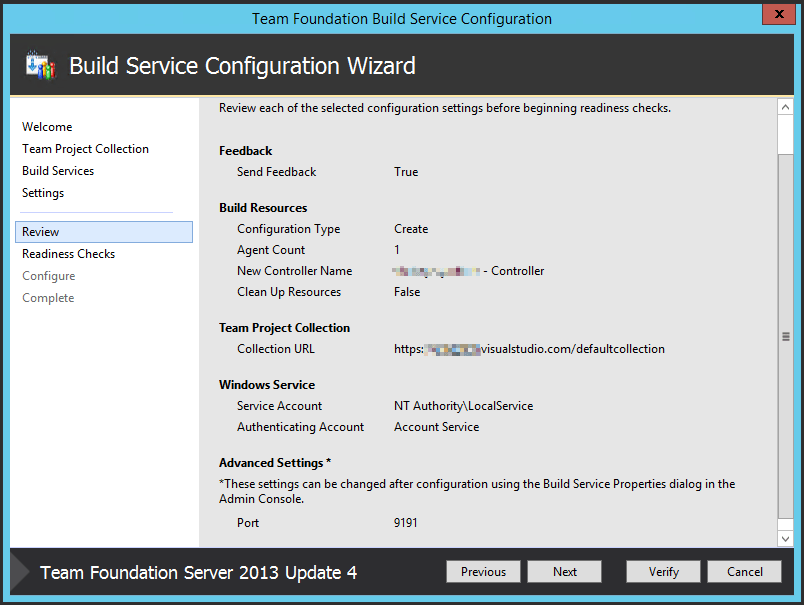This screenshot has height=605, width=804.
Task: Click the Port label
Action: pos(248,522)
